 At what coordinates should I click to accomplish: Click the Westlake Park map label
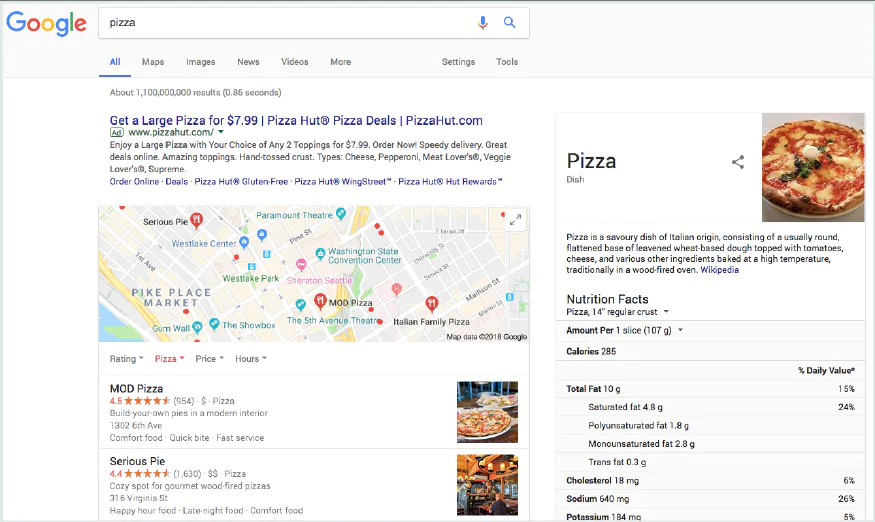[x=251, y=278]
